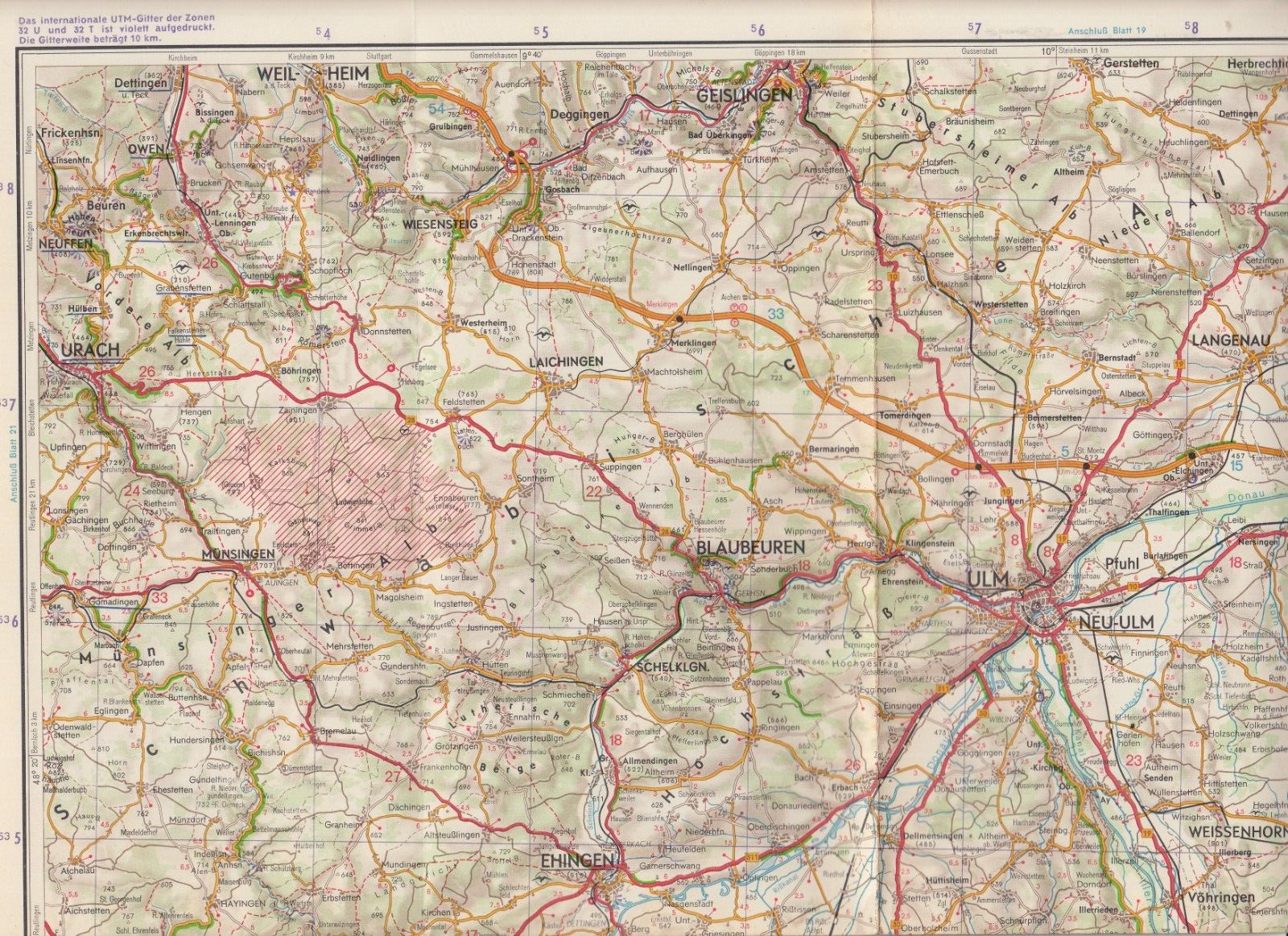Select the LANGENAU label

[1230, 340]
